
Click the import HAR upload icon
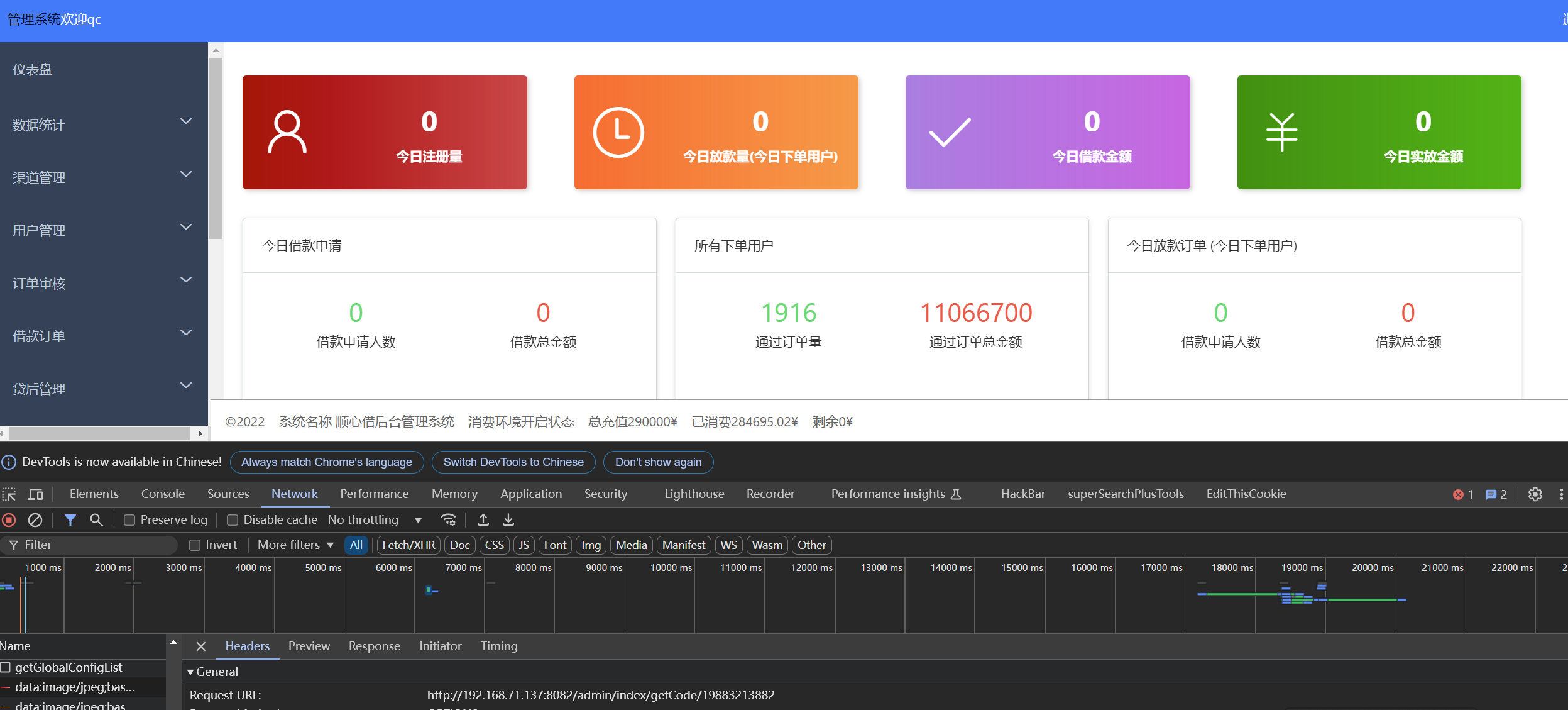[x=483, y=520]
